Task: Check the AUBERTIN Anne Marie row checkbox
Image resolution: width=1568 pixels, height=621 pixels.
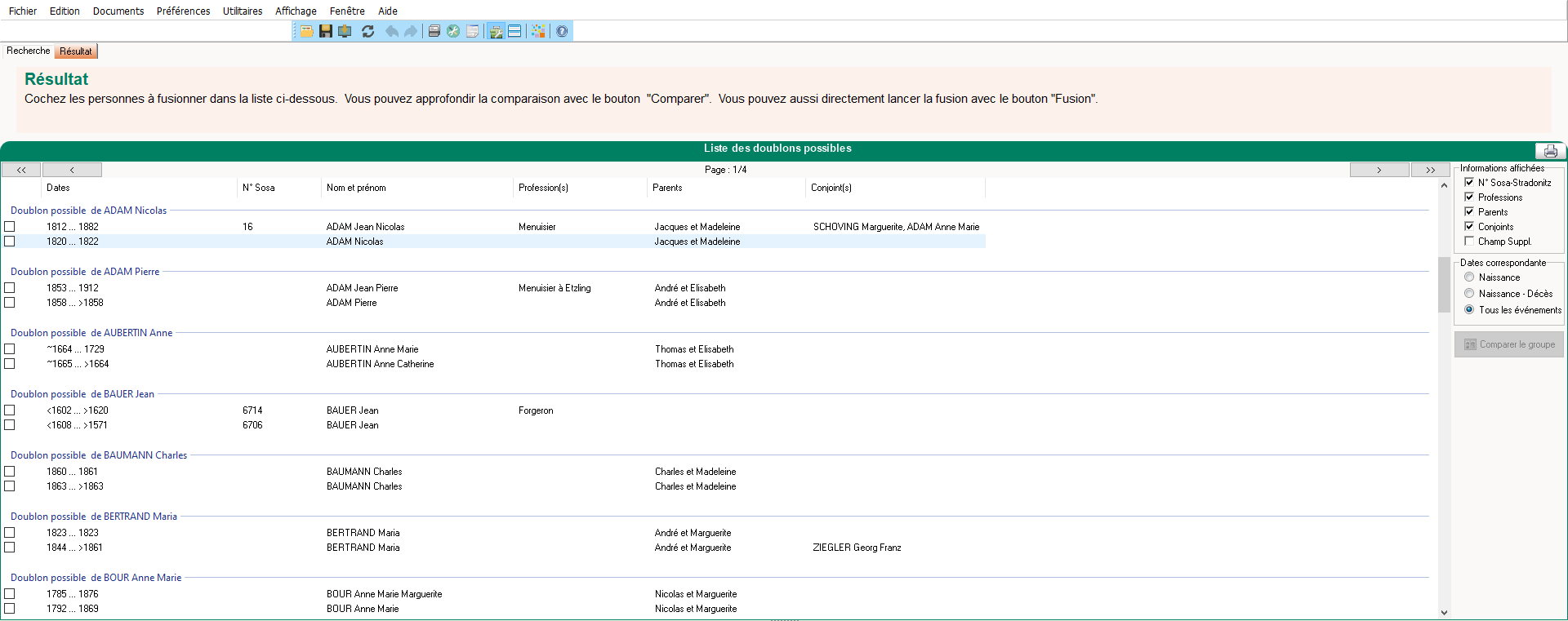Action: (x=10, y=349)
